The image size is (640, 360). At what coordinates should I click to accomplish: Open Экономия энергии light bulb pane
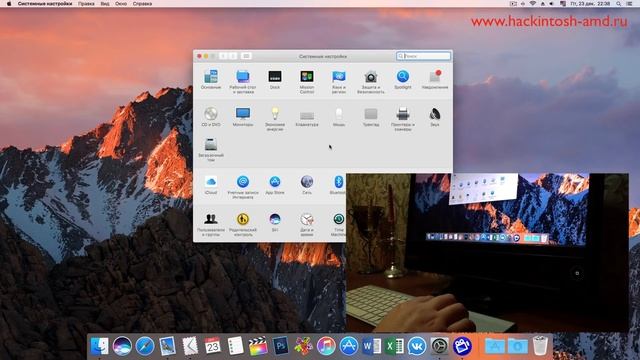point(275,118)
